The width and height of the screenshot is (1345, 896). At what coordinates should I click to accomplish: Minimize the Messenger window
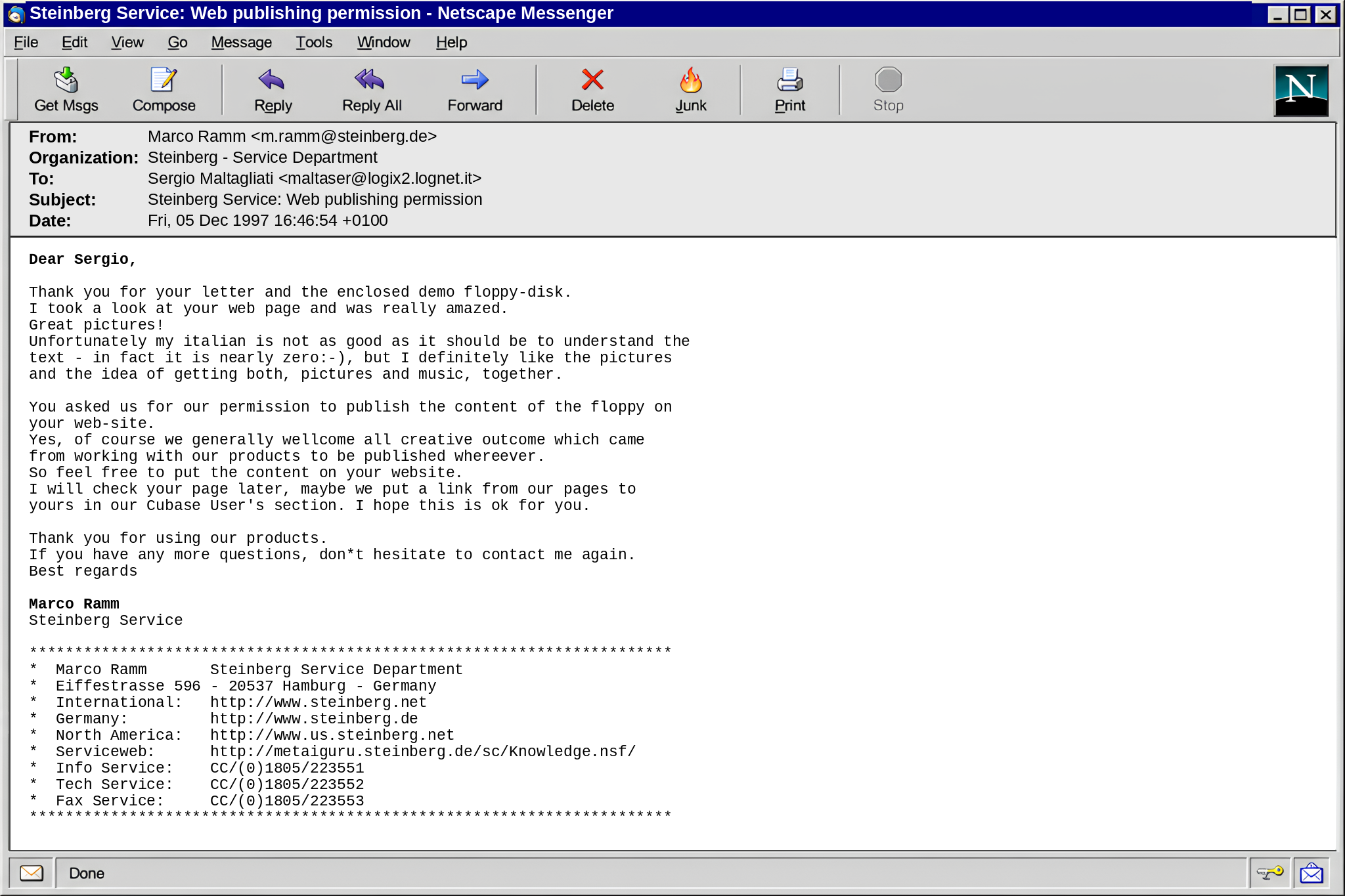coord(1277,14)
